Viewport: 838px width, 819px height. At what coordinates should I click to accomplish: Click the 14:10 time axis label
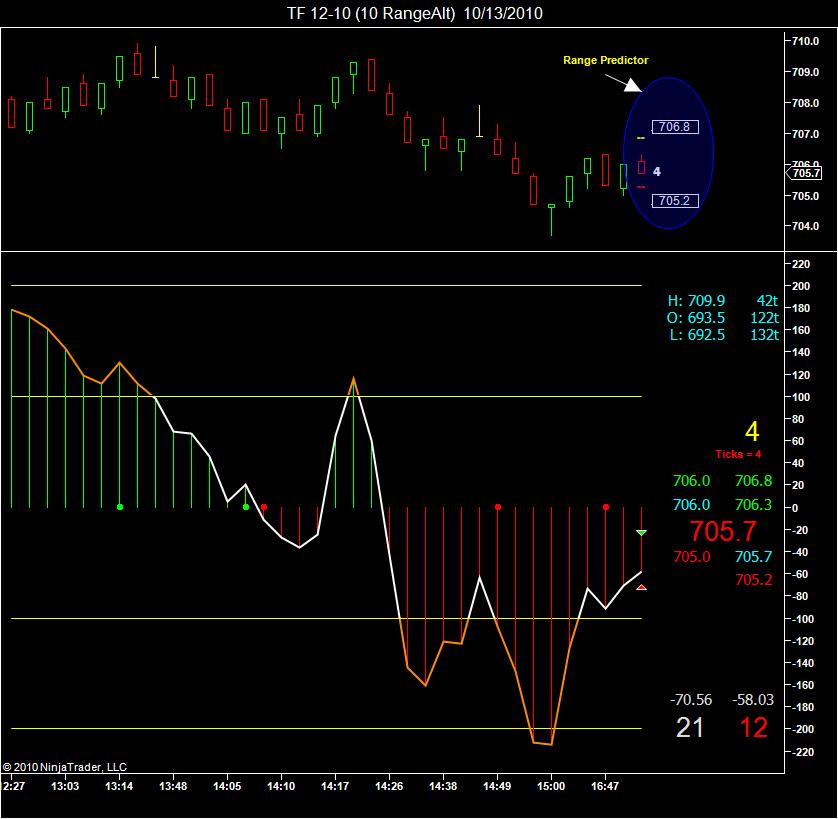coord(281,786)
